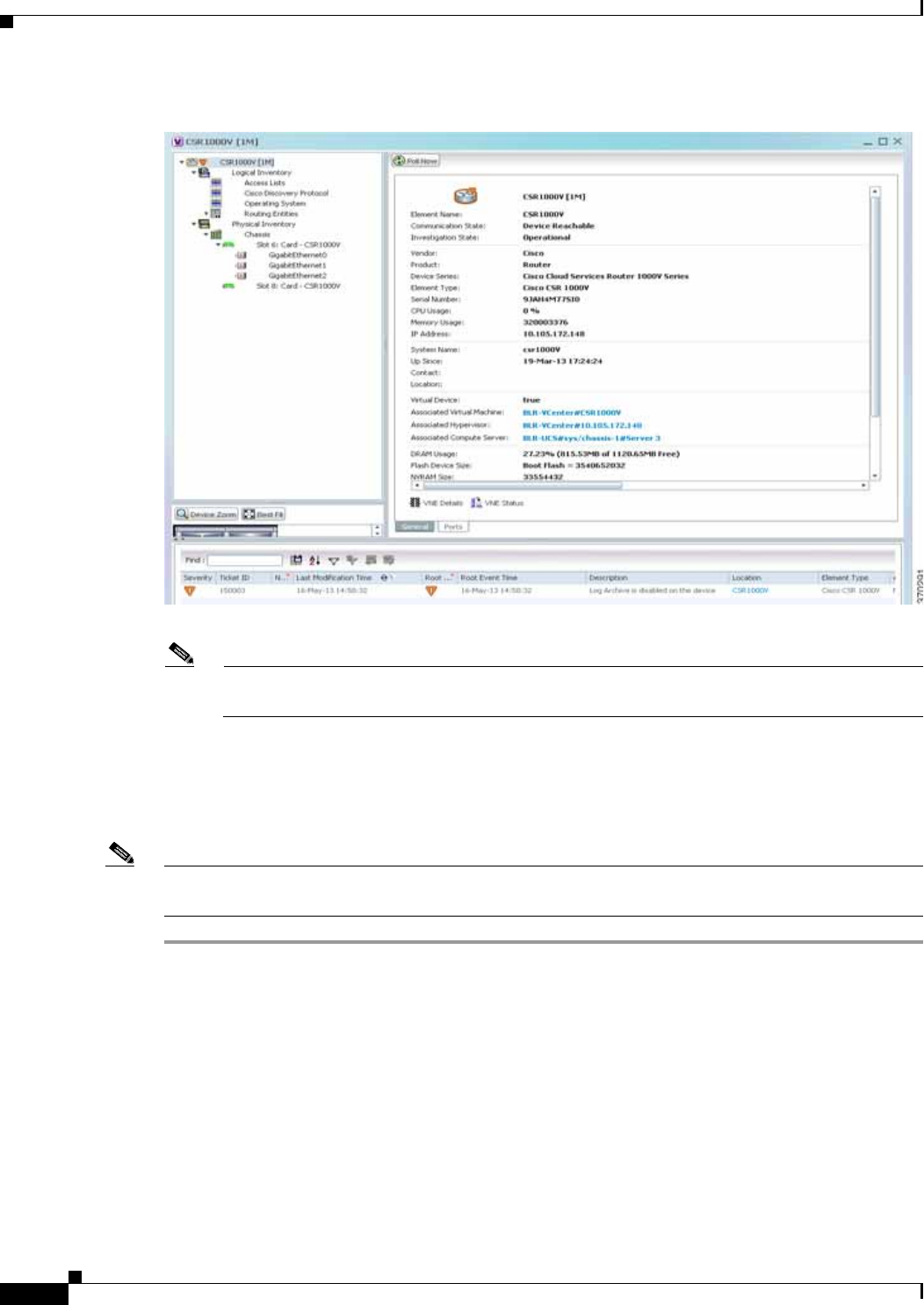Select the Chassis tree label

(257, 235)
